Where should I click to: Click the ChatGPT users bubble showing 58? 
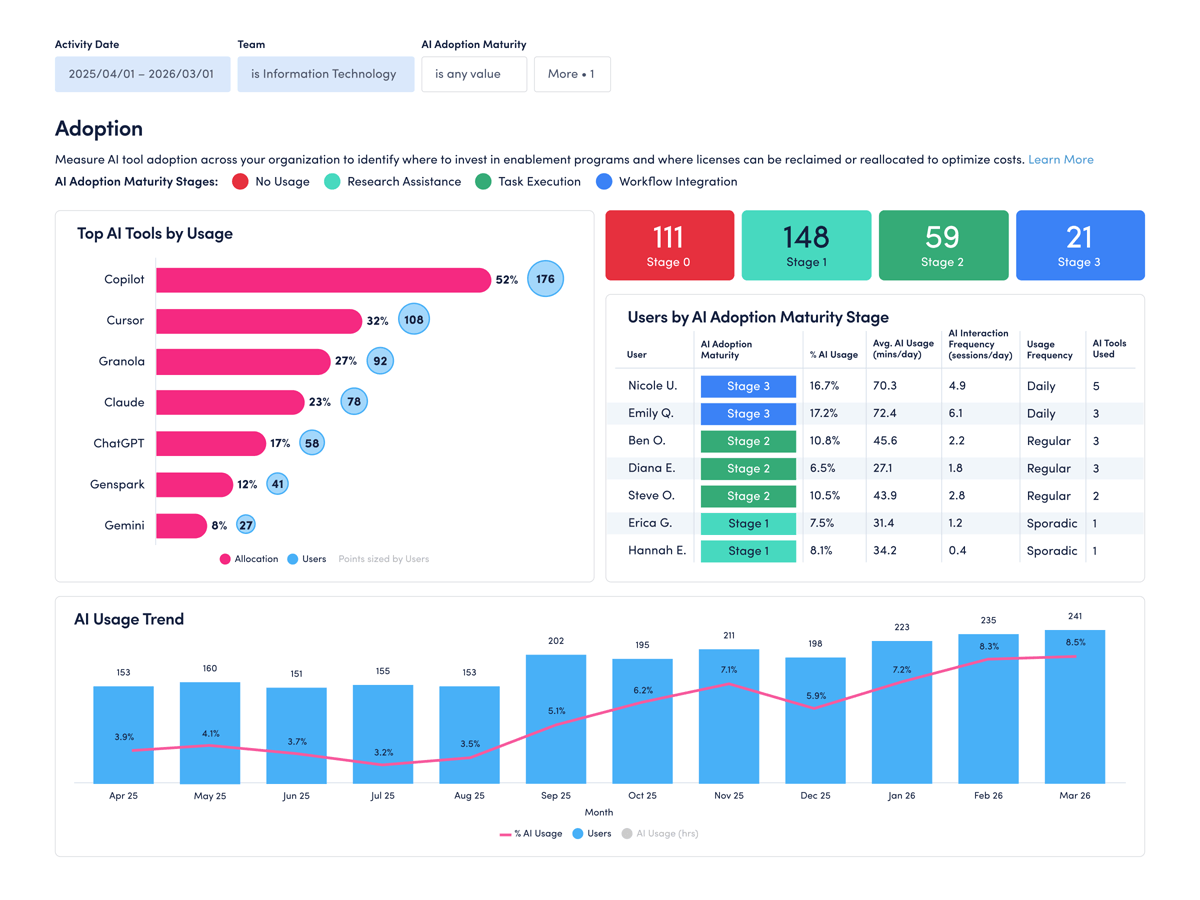(312, 443)
